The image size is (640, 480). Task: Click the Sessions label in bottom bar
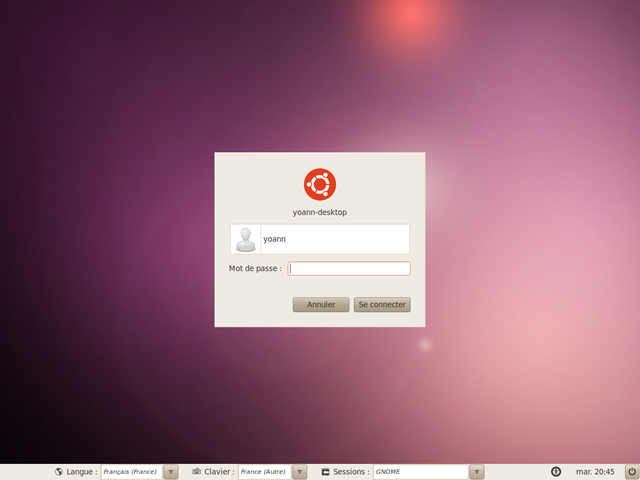(x=351, y=472)
